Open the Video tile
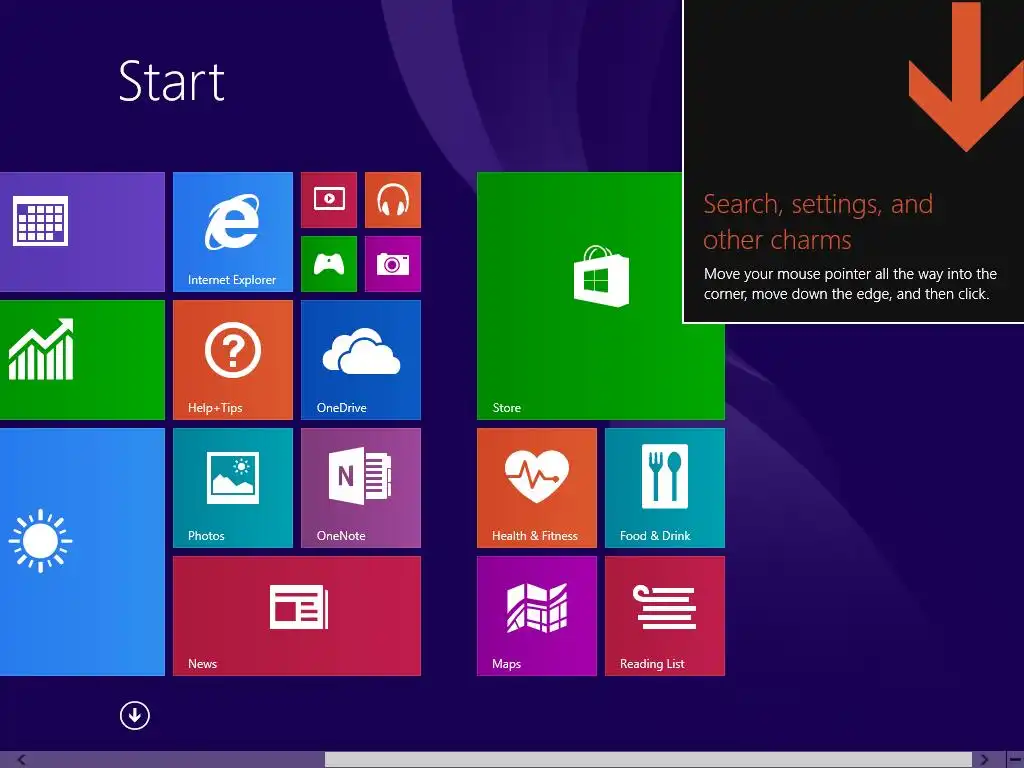The image size is (1024, 768). 328,200
